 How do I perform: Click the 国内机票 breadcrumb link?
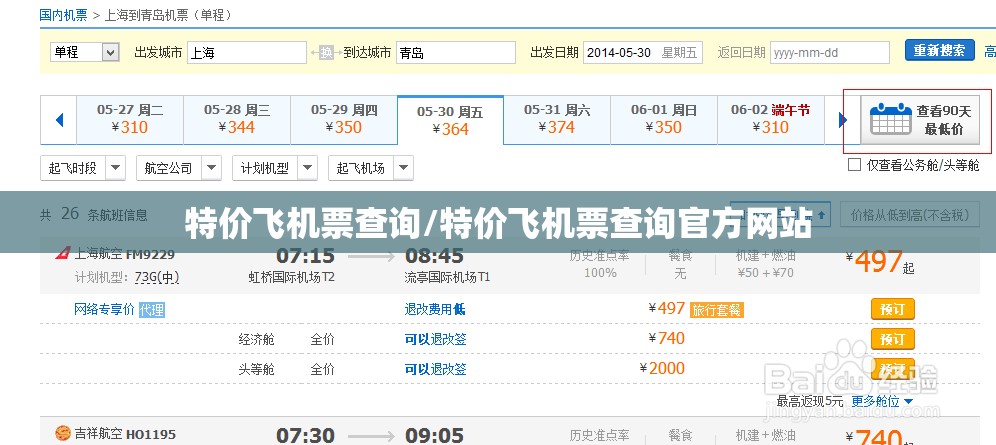tap(64, 14)
